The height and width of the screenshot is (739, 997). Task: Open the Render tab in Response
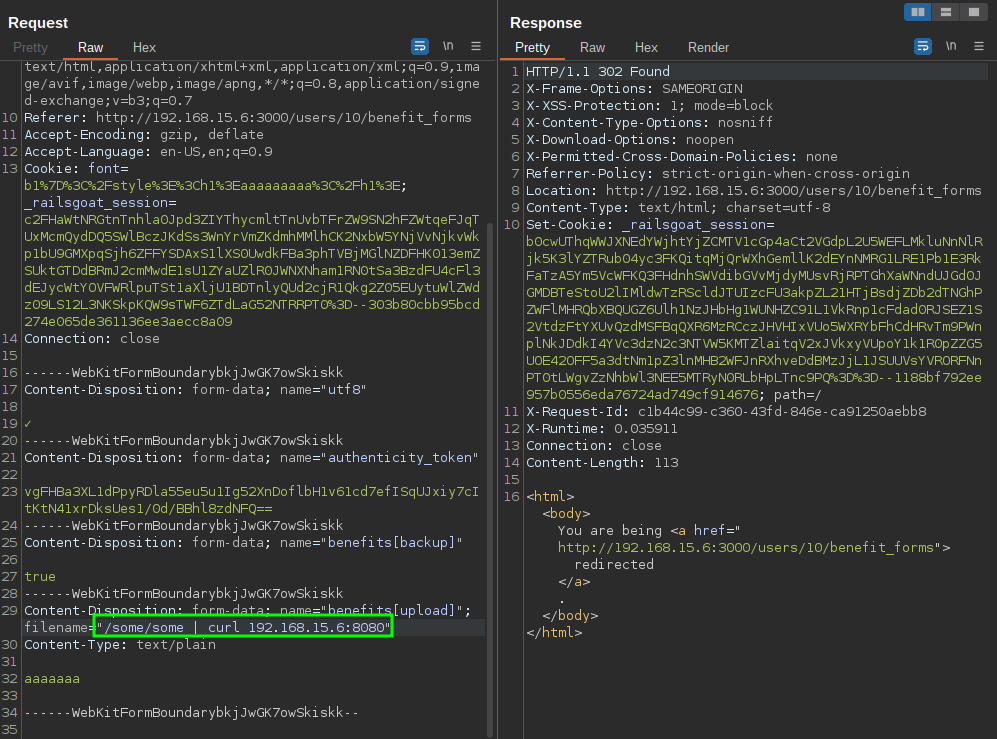[x=708, y=47]
